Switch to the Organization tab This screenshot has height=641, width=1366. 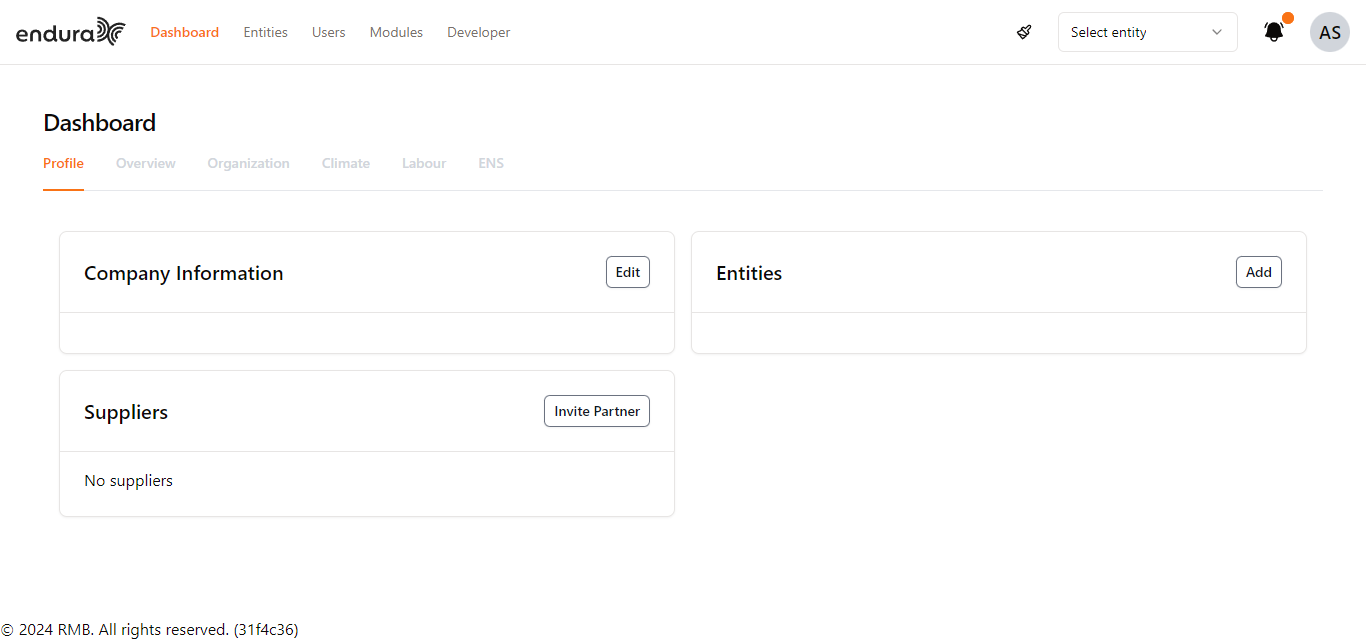pos(249,163)
